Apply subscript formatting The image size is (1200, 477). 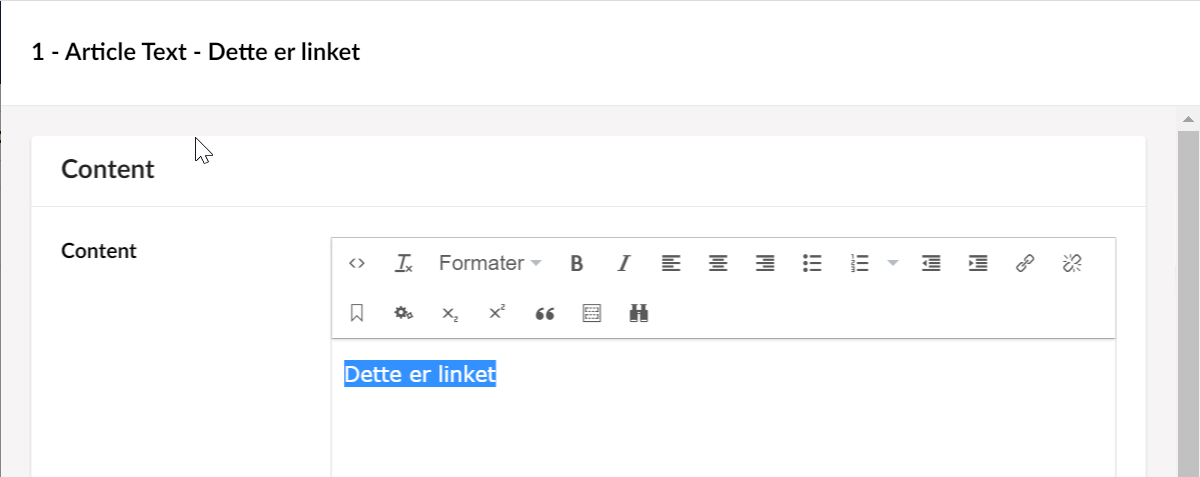(x=450, y=314)
